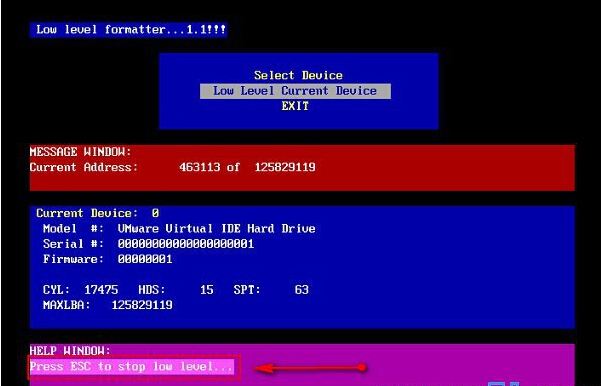Click the 'VMware Virtual IDE Hard Drive' model text
The height and width of the screenshot is (386, 601).
[217, 229]
